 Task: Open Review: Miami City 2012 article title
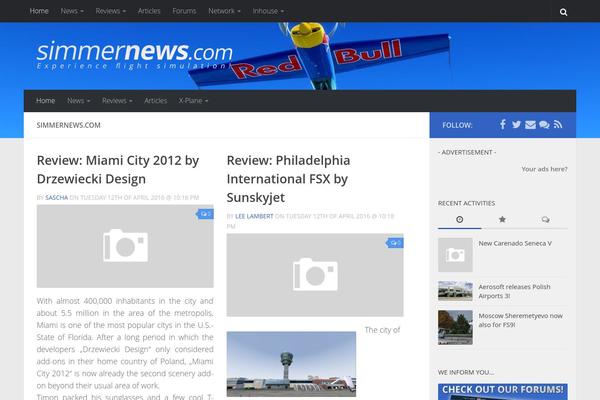(x=118, y=170)
